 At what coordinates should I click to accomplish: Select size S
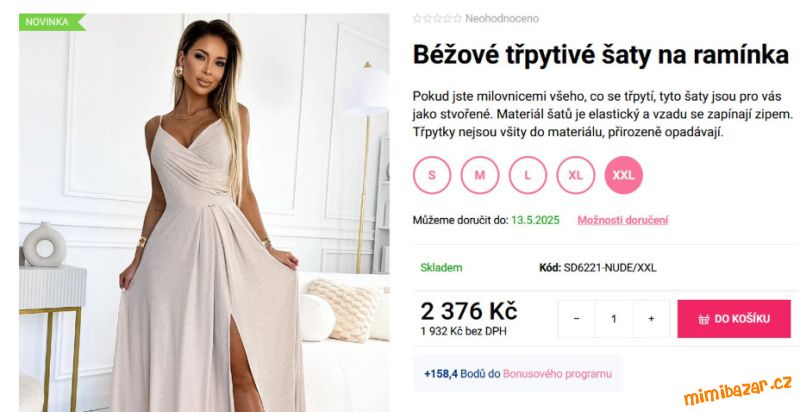[x=432, y=175]
